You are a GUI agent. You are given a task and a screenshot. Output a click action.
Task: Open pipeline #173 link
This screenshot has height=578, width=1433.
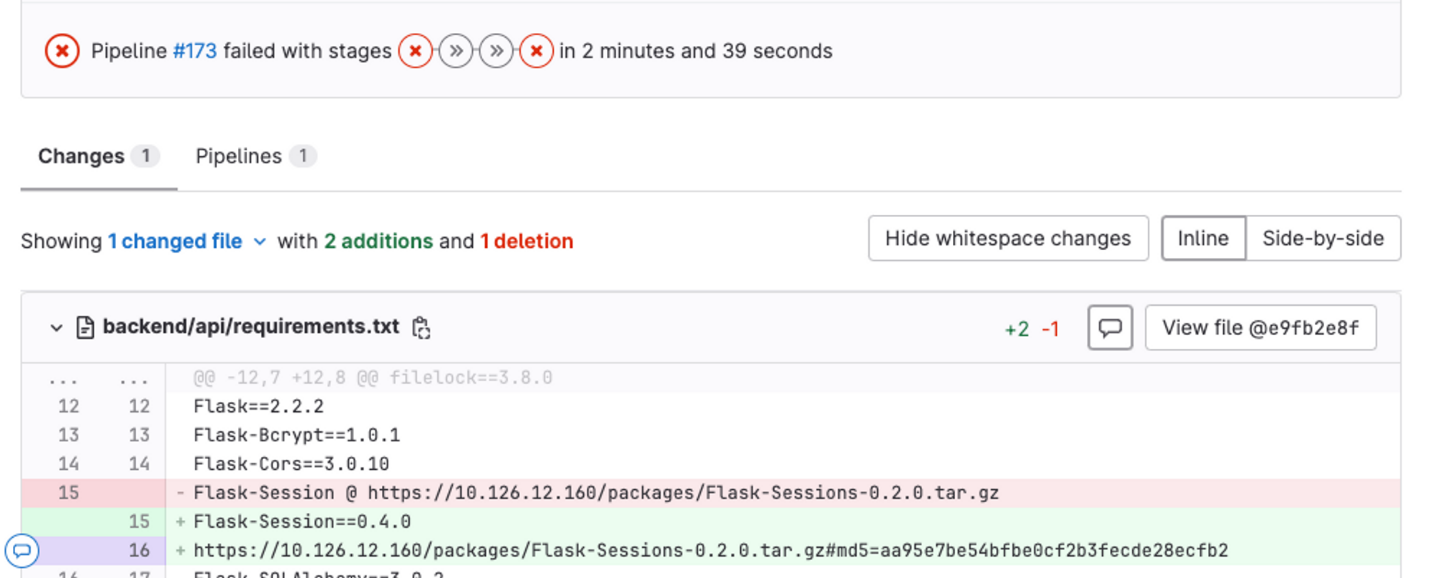click(195, 51)
